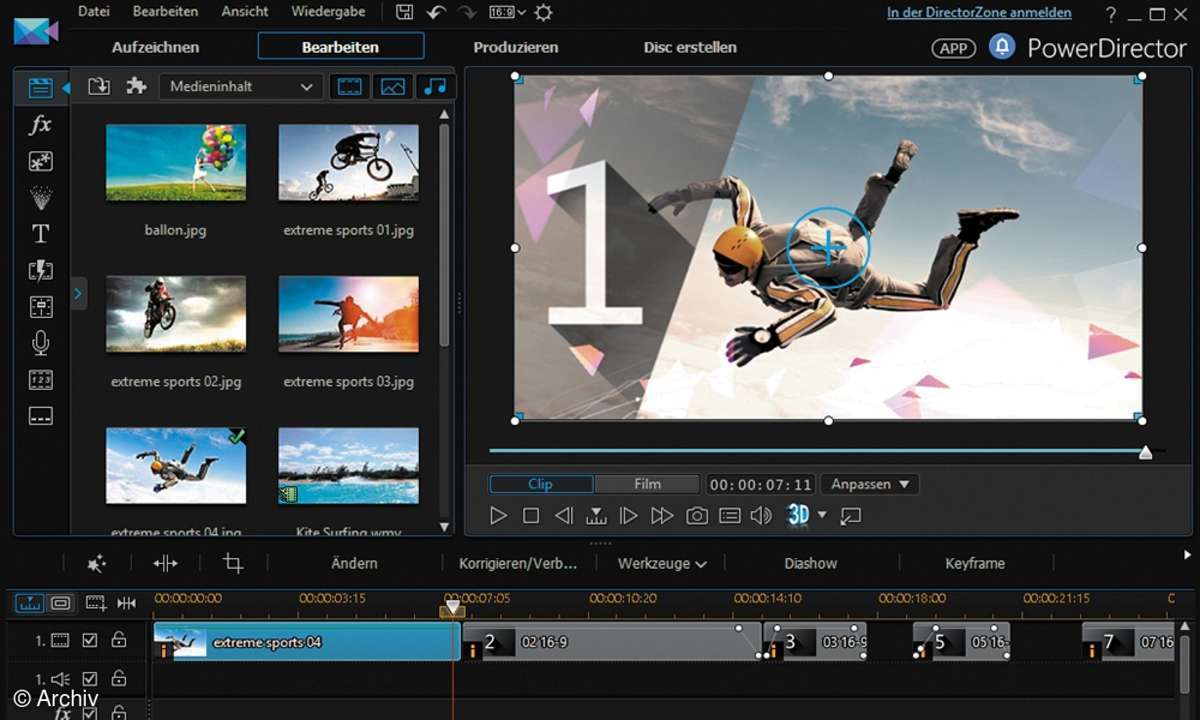Uncheck the audio track 1 checkbox
Viewport: 1200px width, 720px height.
point(90,678)
